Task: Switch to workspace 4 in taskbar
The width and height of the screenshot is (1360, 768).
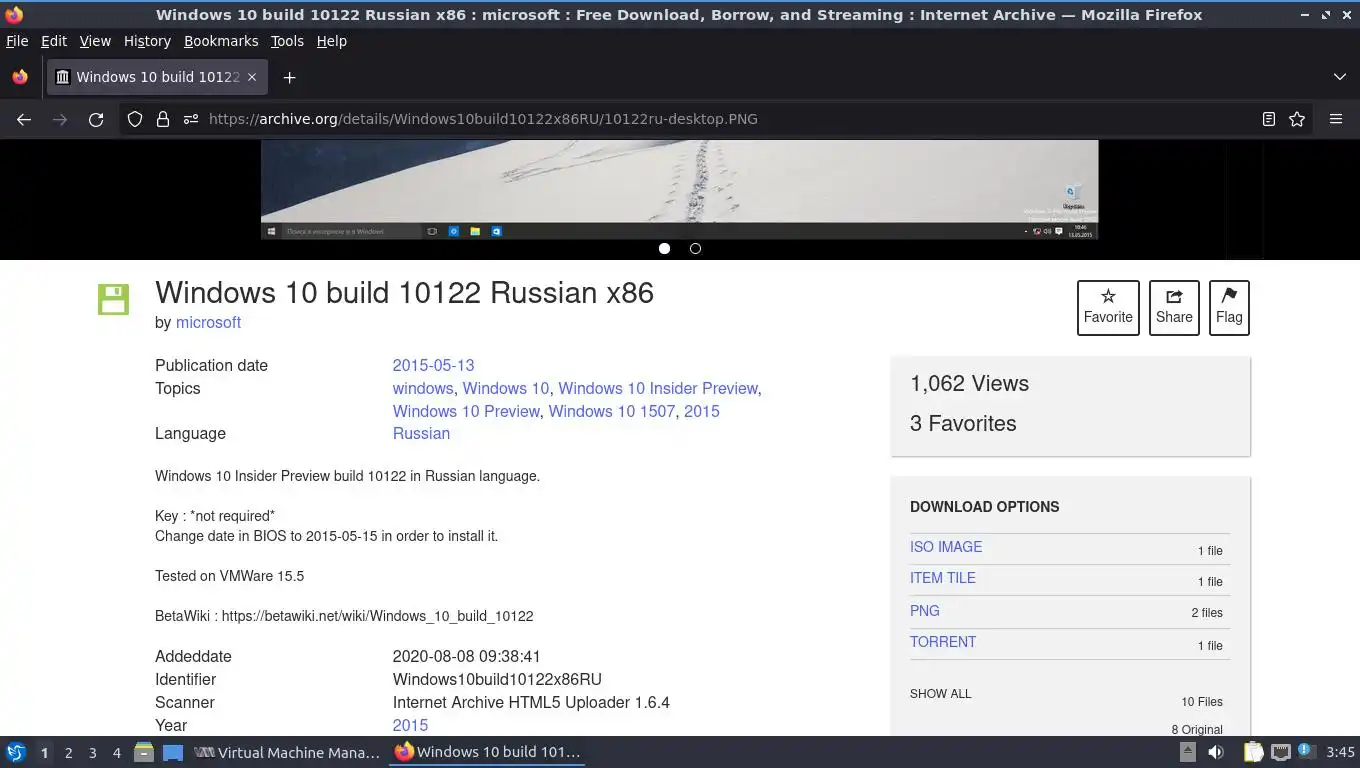Action: click(116, 753)
